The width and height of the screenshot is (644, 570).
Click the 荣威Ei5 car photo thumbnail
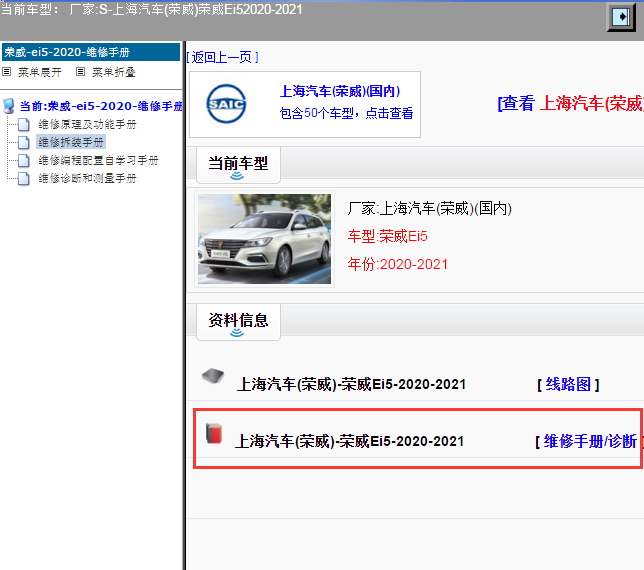264,239
